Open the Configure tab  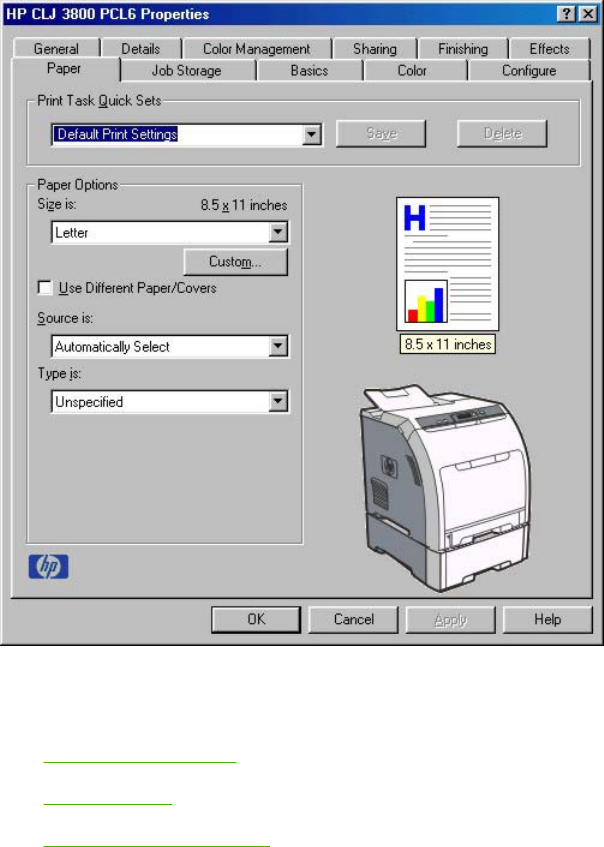click(x=529, y=71)
